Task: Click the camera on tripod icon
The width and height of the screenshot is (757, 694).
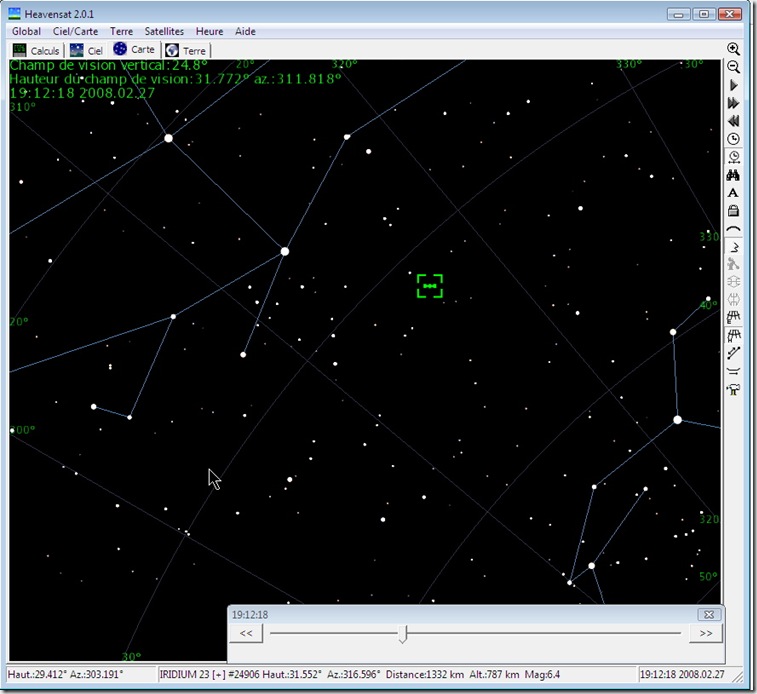Action: (x=733, y=389)
